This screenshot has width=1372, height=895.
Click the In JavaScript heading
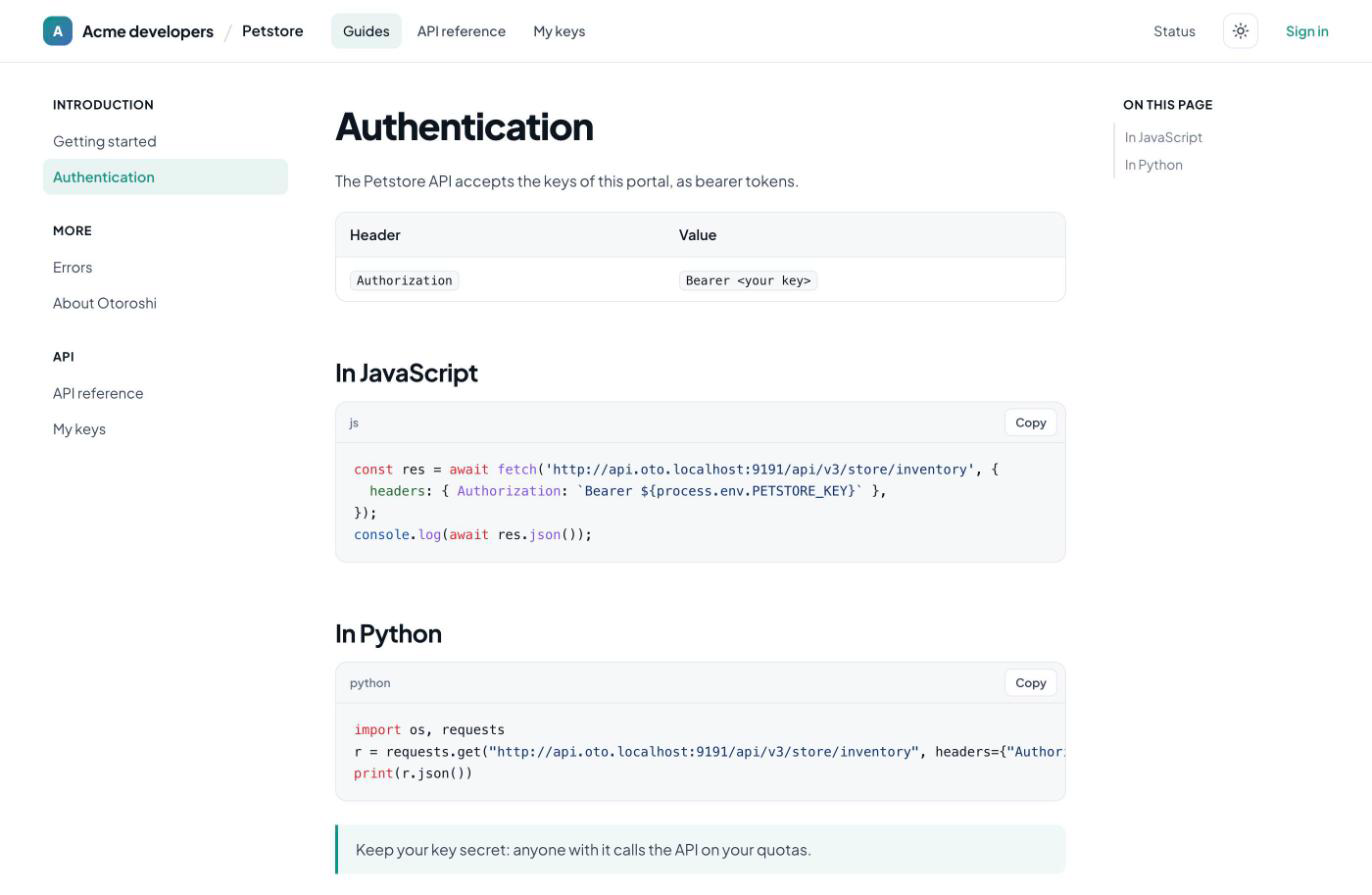tap(406, 373)
